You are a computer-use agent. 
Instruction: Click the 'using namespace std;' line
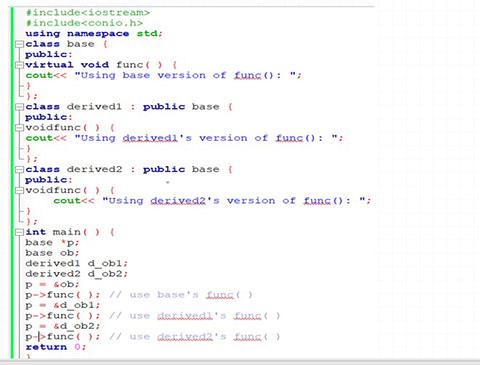(x=94, y=34)
